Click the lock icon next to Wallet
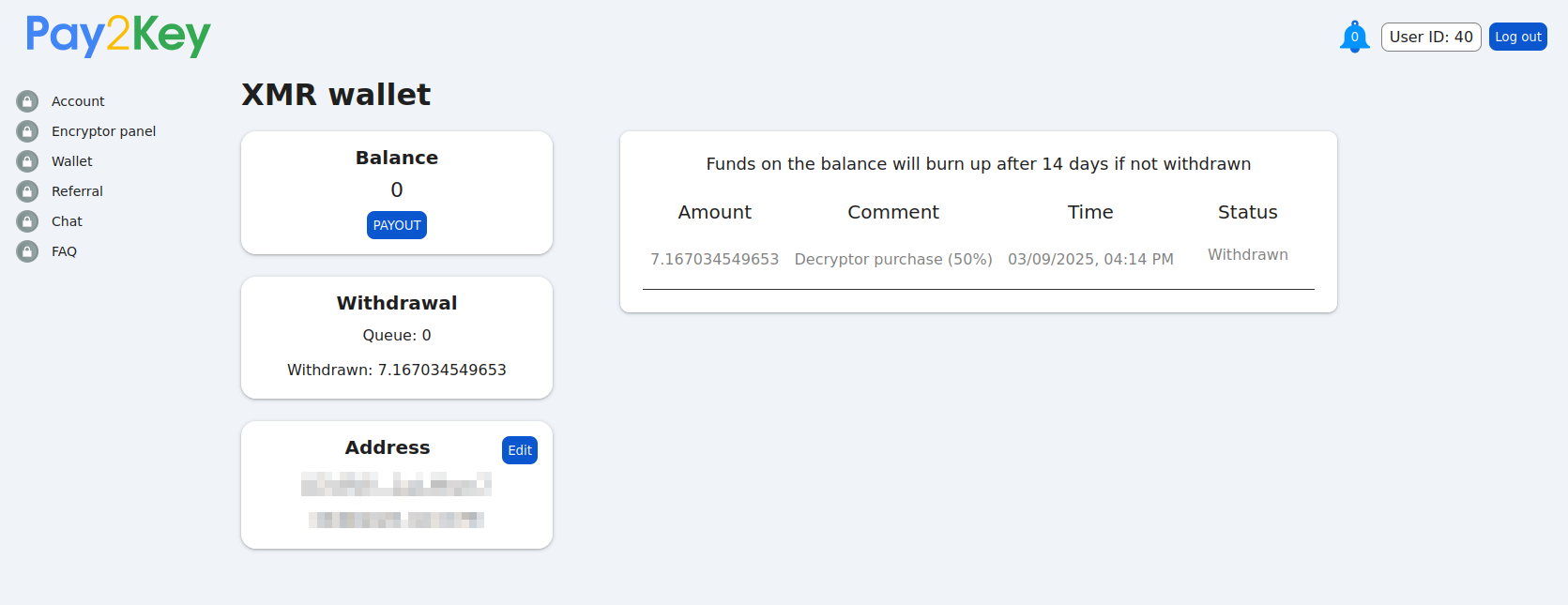The height and width of the screenshot is (605, 1568). (x=27, y=161)
